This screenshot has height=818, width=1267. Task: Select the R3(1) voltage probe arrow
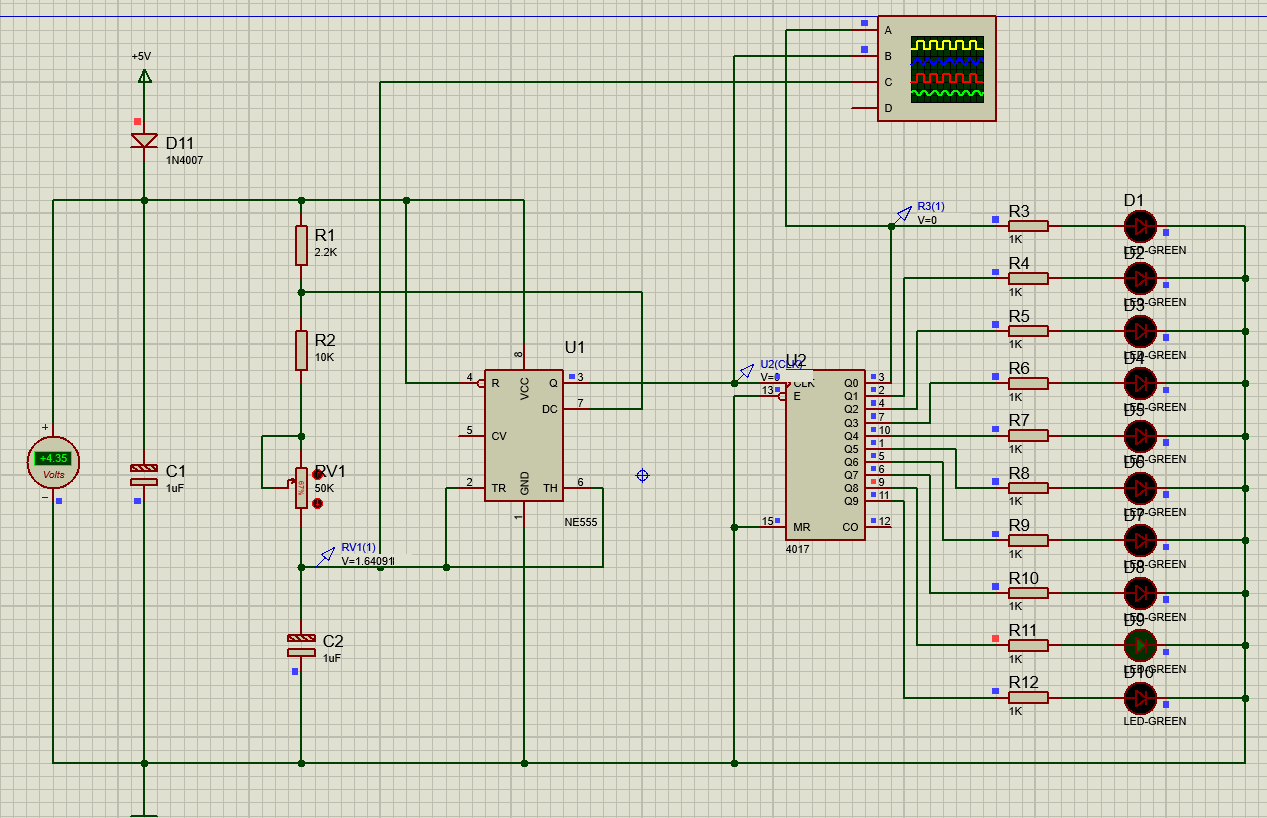(903, 214)
